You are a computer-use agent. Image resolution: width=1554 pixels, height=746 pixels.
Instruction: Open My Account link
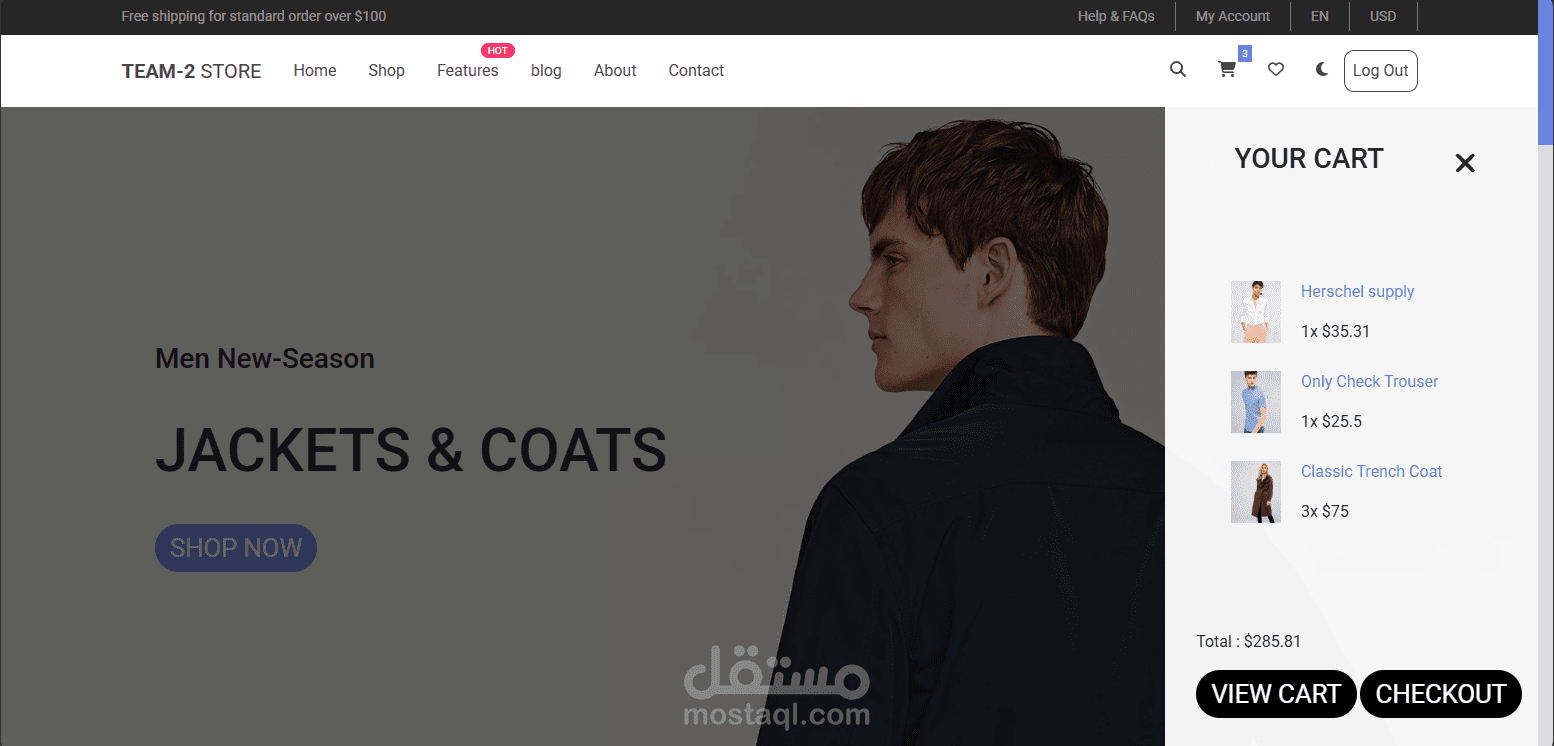(x=1233, y=16)
